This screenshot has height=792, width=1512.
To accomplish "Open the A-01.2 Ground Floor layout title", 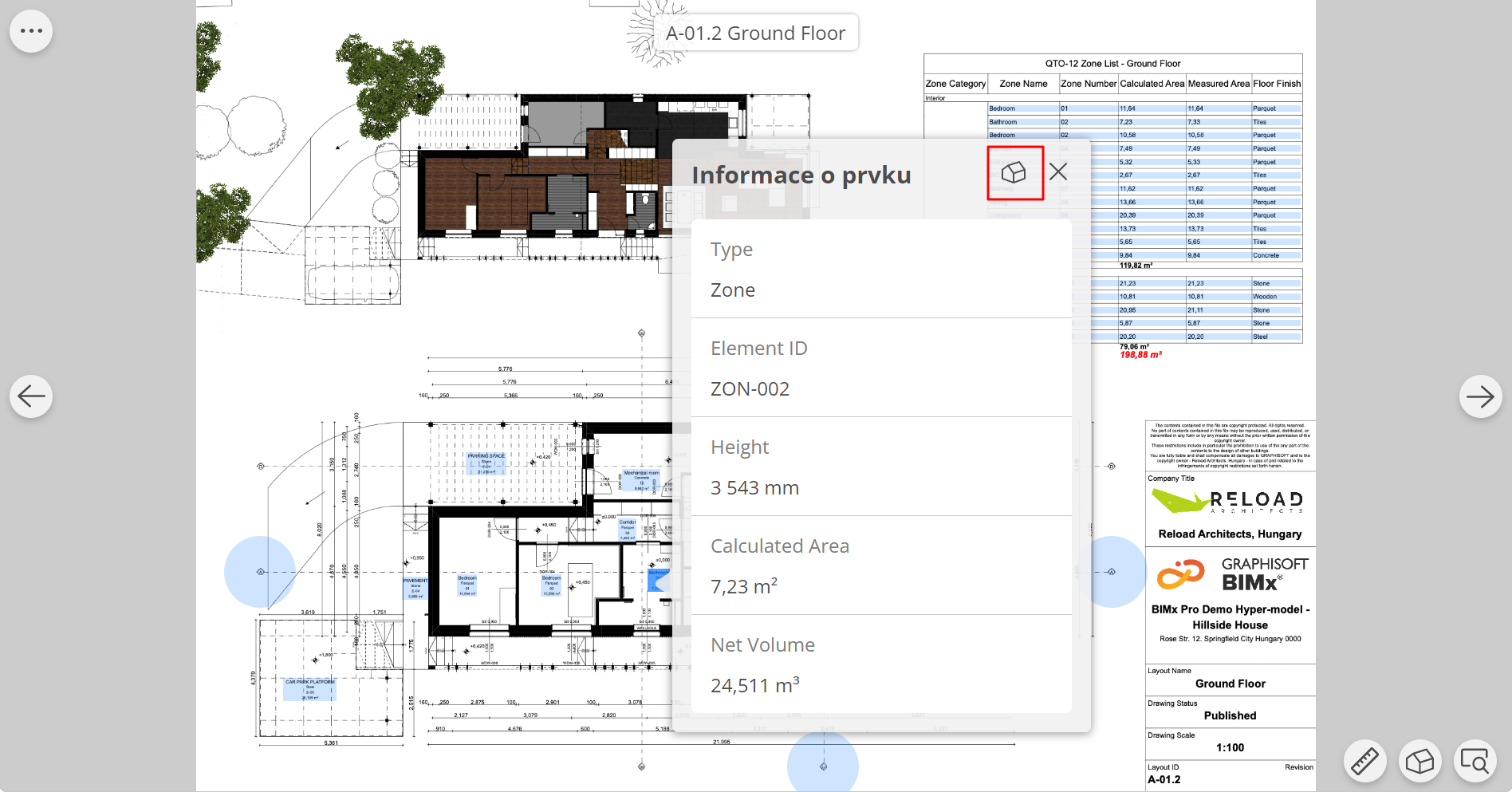I will (x=755, y=33).
